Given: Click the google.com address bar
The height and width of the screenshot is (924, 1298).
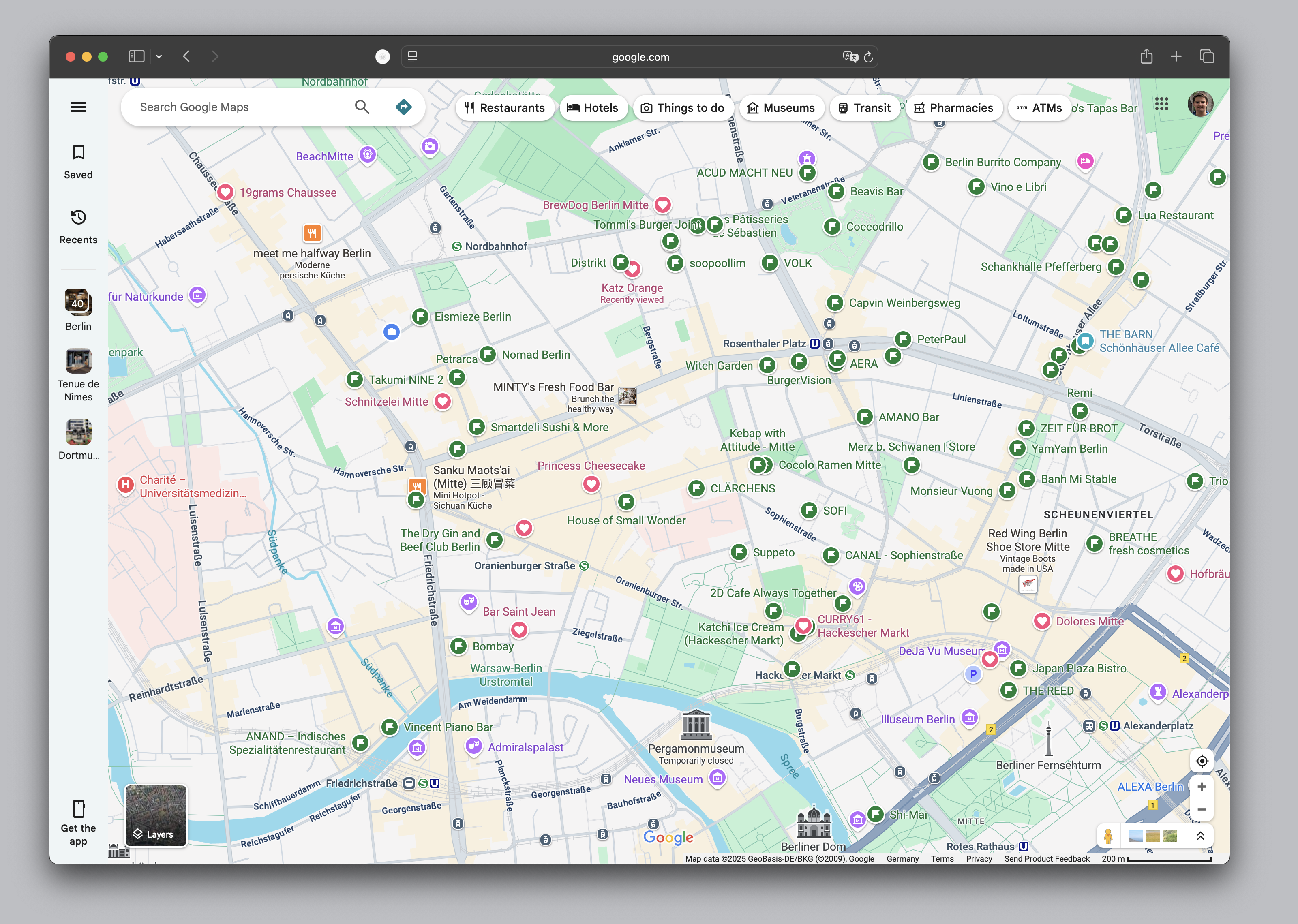Looking at the screenshot, I should coord(640,57).
